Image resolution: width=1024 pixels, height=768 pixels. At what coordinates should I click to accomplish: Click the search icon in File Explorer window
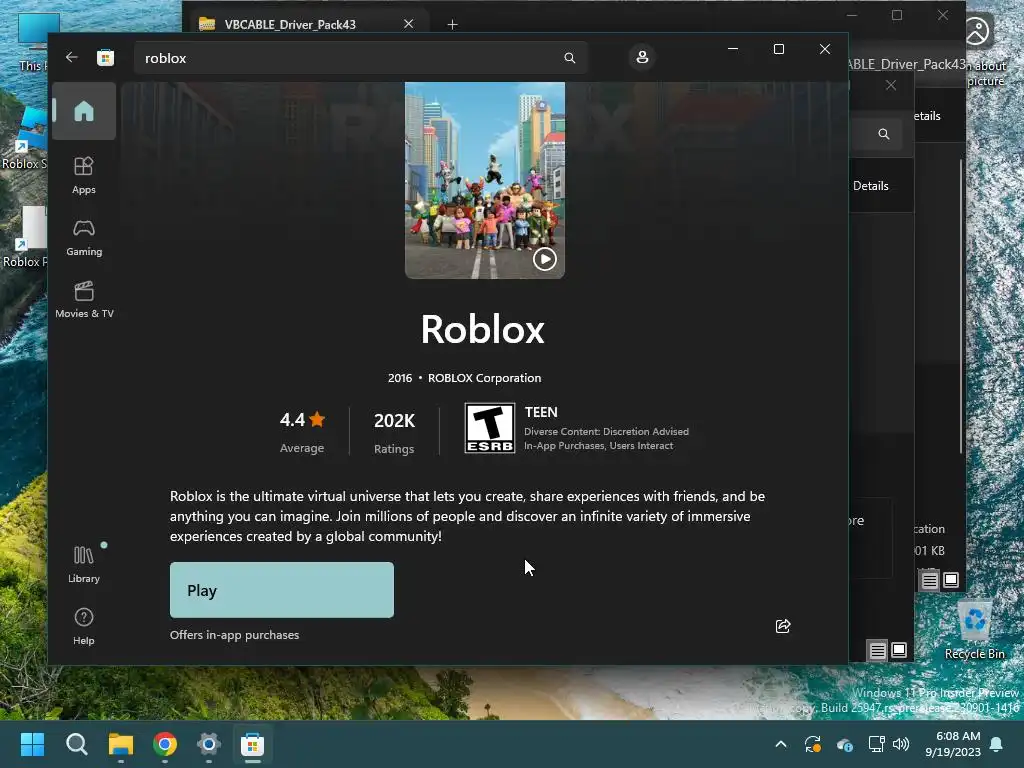[884, 134]
